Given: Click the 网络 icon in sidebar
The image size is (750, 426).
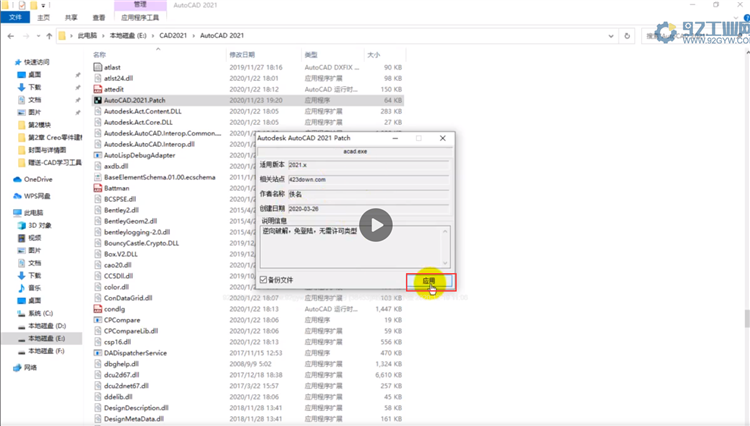Looking at the screenshot, I should coord(17,368).
